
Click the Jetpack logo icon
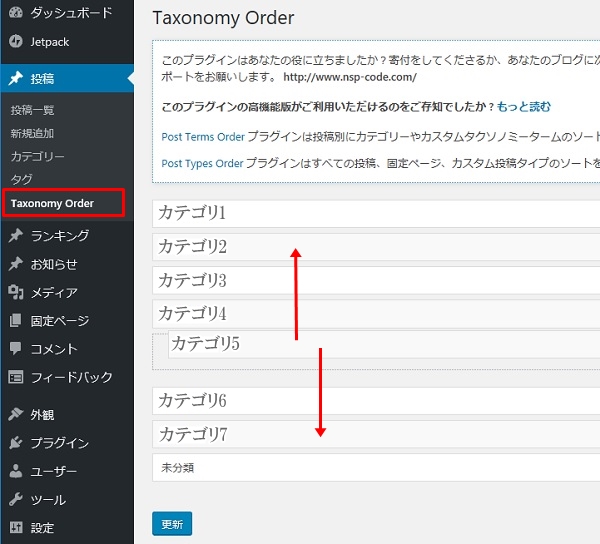pos(16,41)
